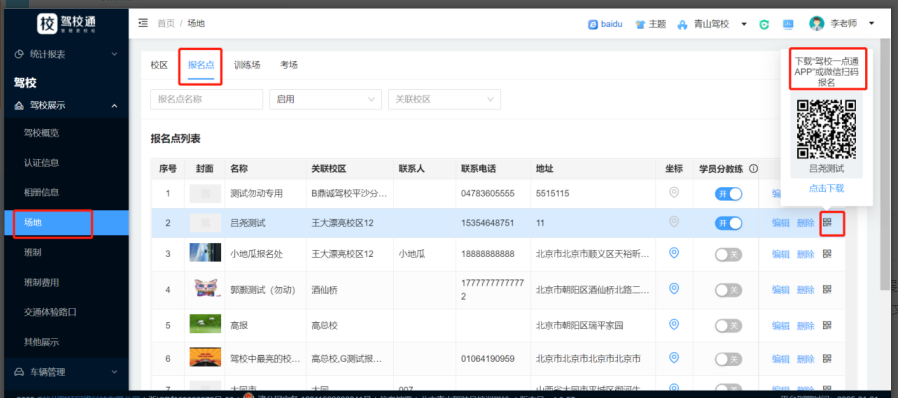The image size is (898, 398).
Task: Click blue location pin for 高报 row
Action: pyautogui.click(x=674, y=325)
